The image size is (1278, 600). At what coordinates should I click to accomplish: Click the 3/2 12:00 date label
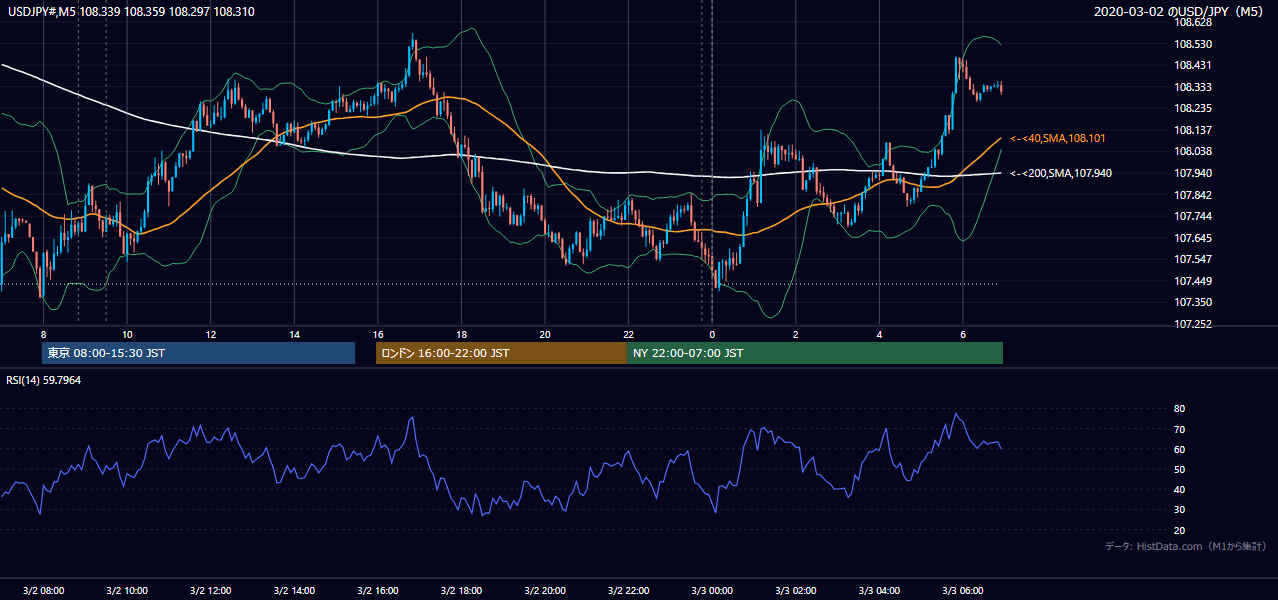pos(210,591)
